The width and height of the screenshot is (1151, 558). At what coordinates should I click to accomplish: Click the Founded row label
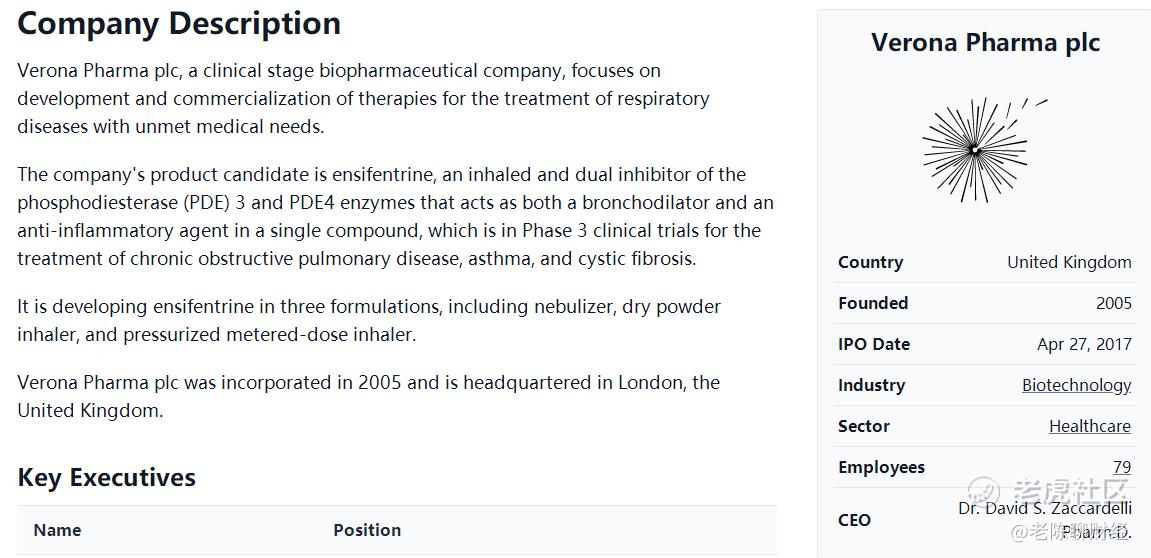click(873, 303)
